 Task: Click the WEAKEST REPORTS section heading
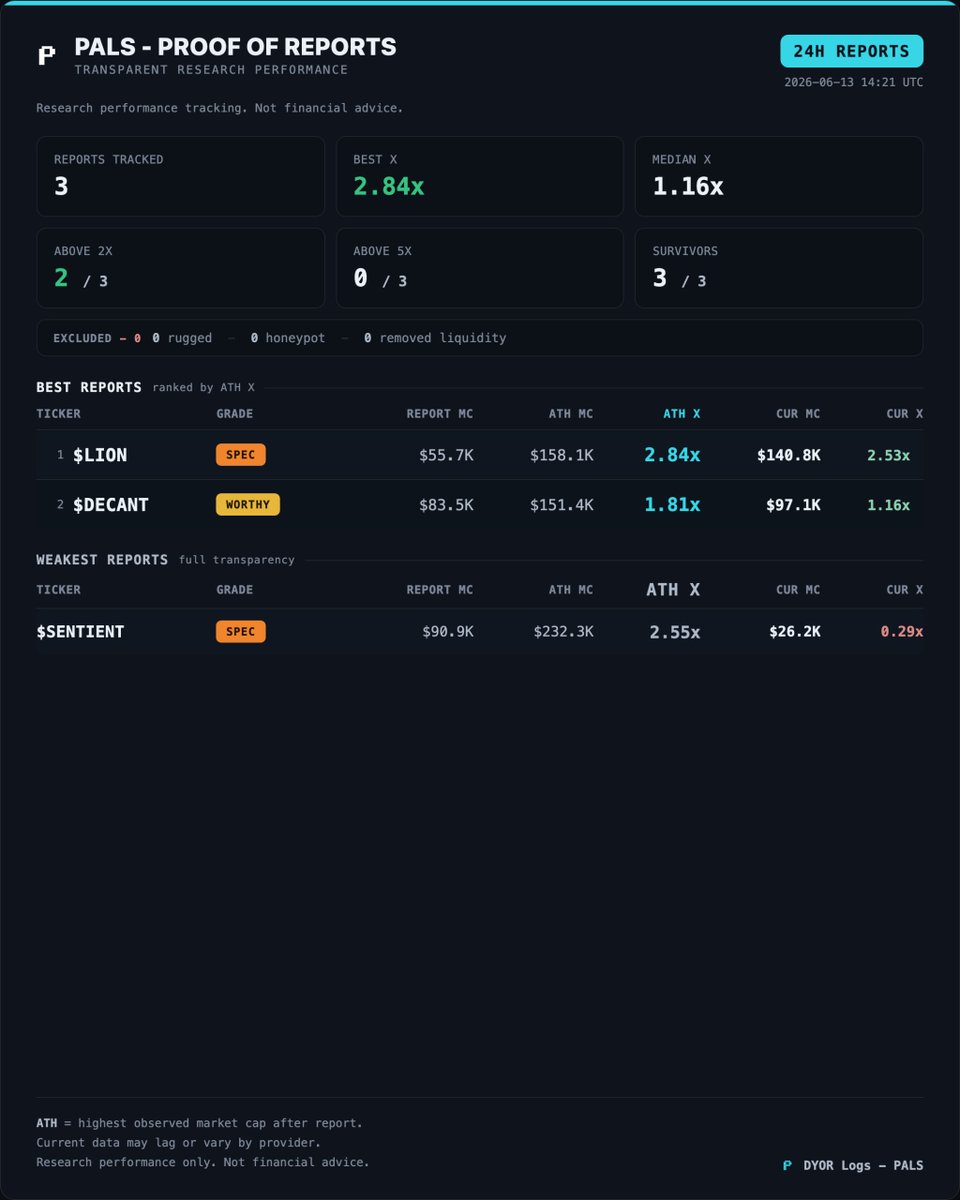[102, 560]
